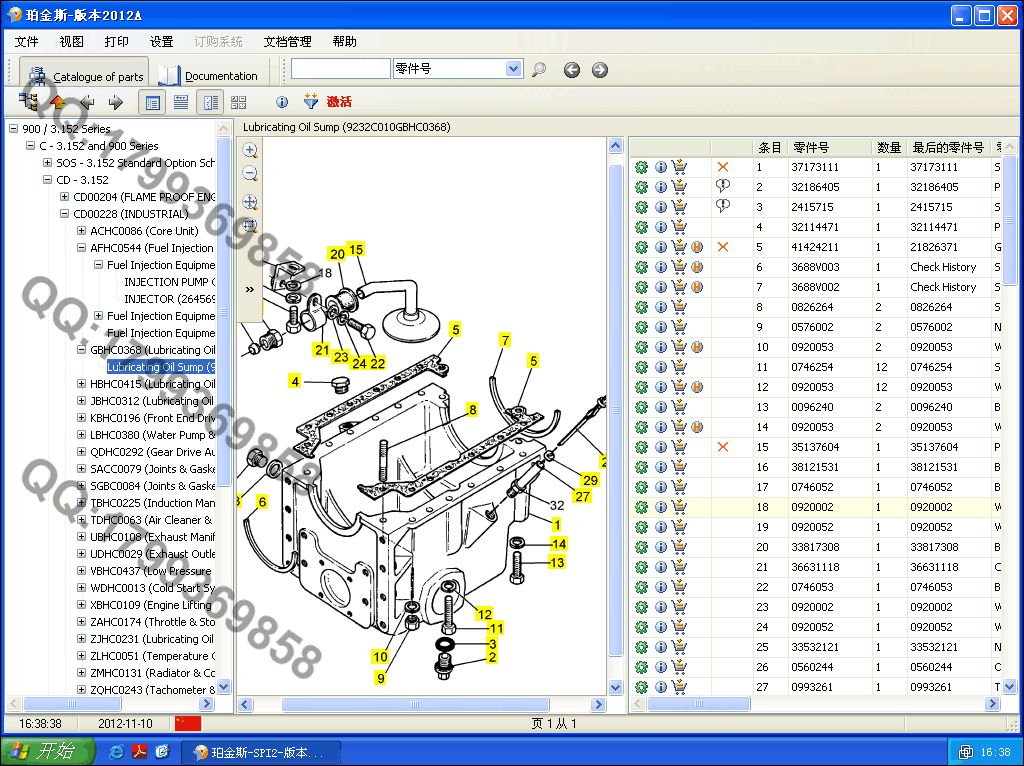This screenshot has width=1024, height=766.
Task: Open the 零件号 search type dropdown
Action: [x=514, y=69]
